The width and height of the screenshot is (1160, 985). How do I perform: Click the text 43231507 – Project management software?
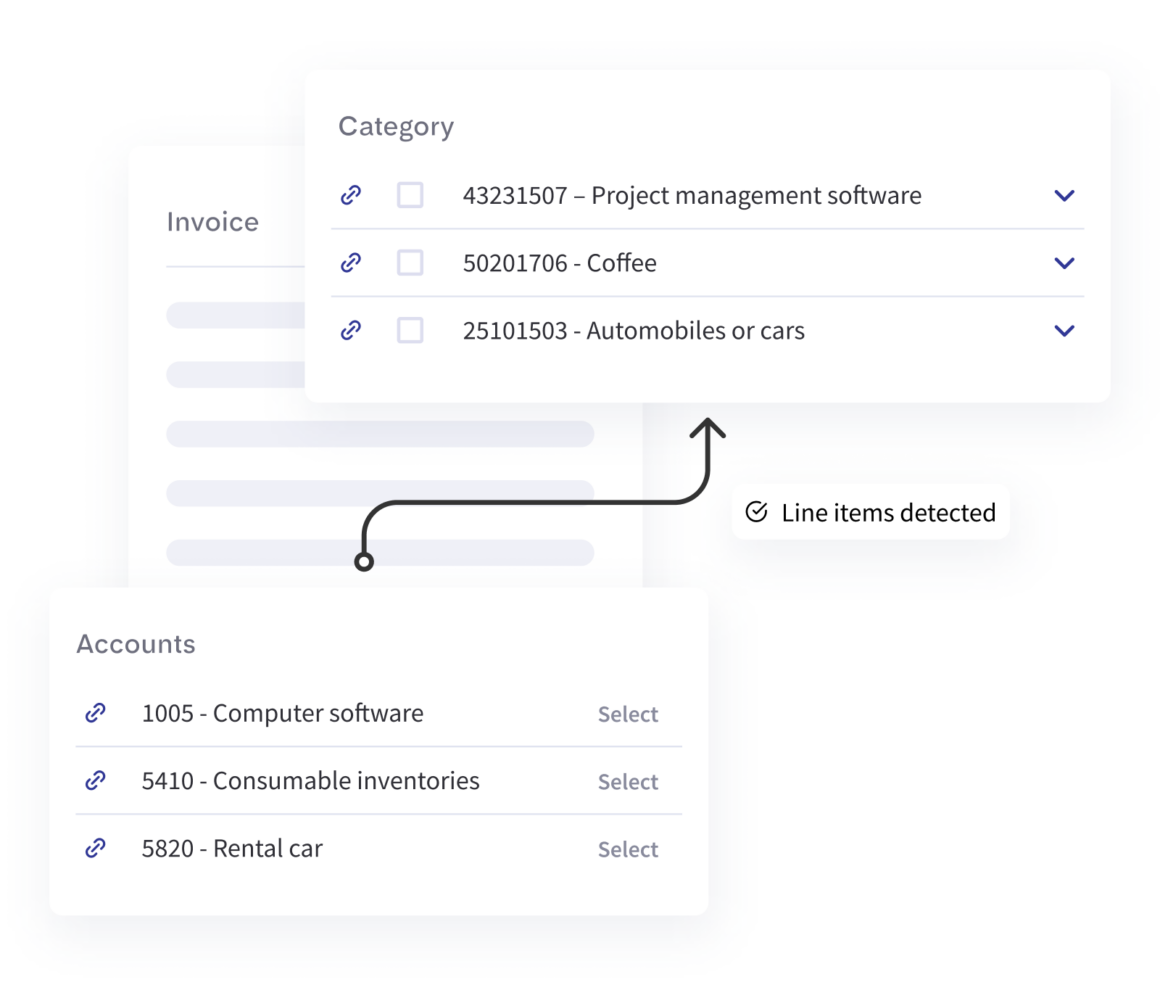pos(692,195)
